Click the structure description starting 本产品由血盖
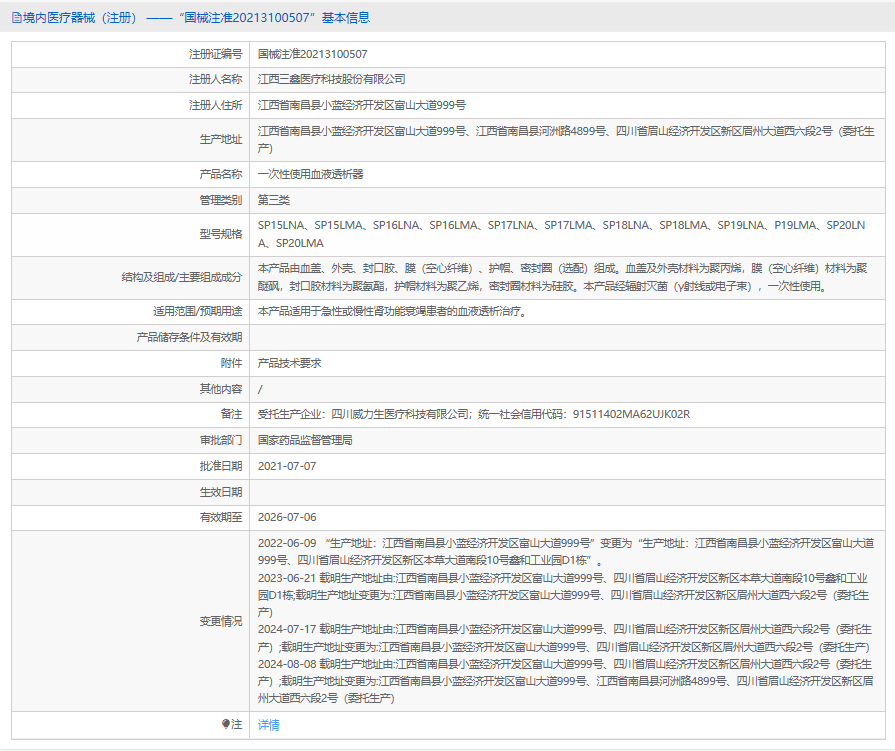The width and height of the screenshot is (895, 751). pos(562,277)
